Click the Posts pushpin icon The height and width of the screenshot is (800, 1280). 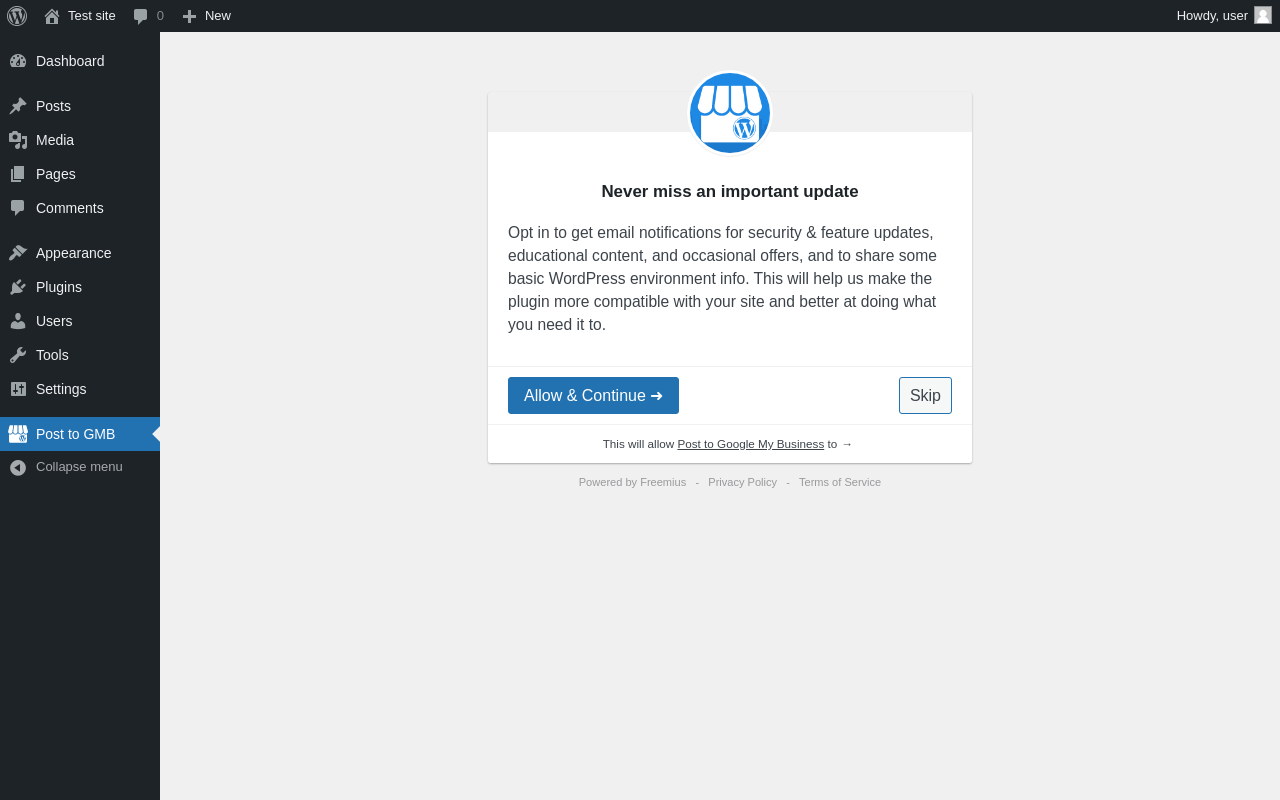pyautogui.click(x=18, y=106)
